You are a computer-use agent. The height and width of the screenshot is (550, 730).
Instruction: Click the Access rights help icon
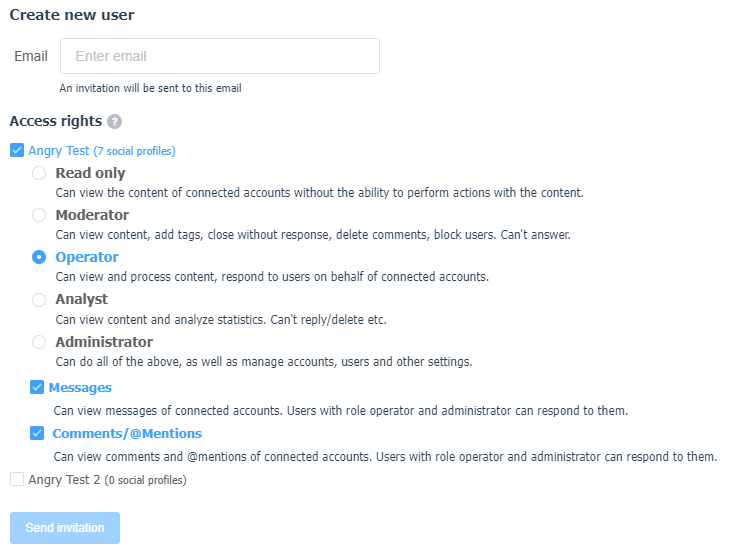[115, 122]
